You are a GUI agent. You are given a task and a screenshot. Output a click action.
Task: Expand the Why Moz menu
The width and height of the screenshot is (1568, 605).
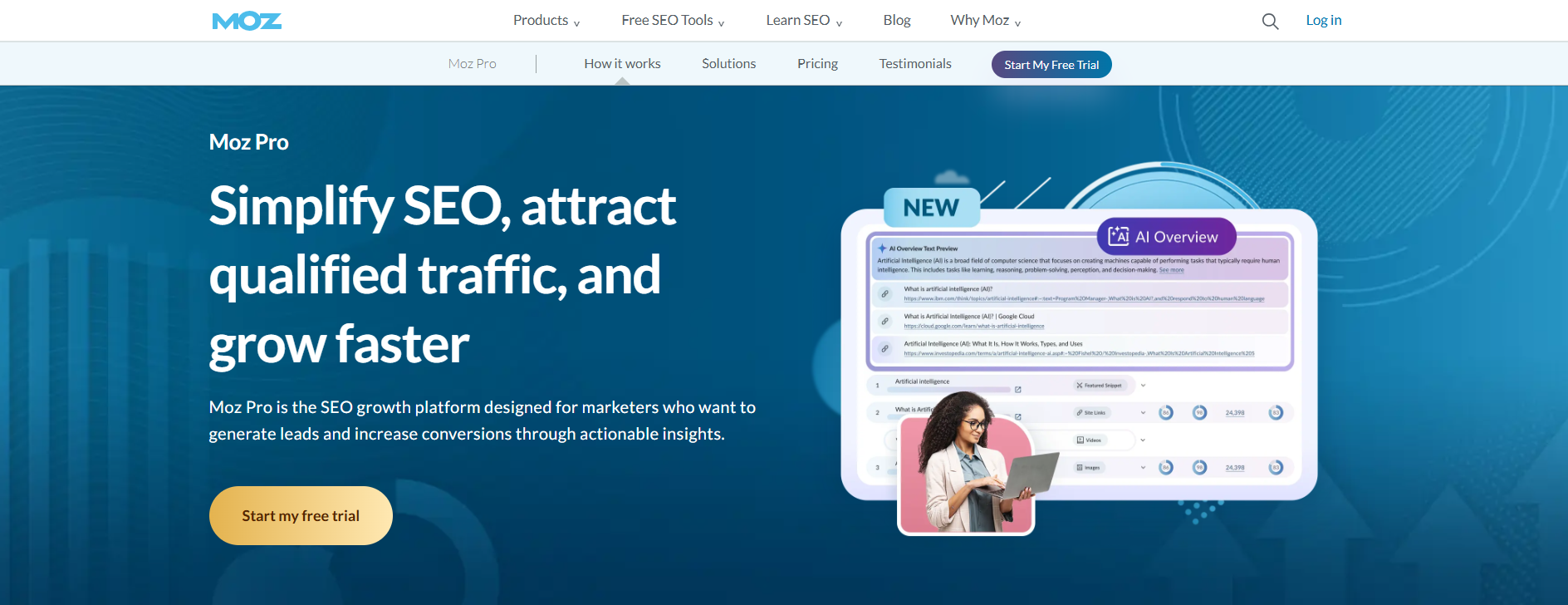point(986,20)
